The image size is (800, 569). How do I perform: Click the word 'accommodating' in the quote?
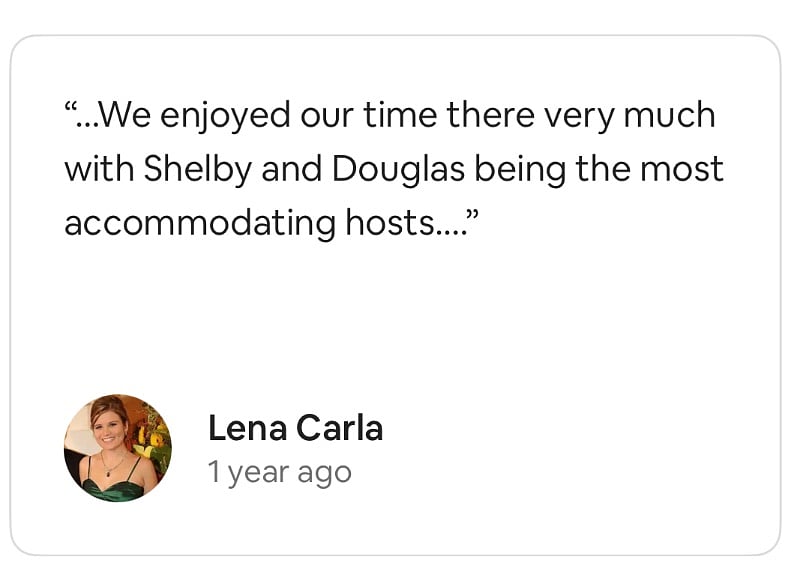[x=200, y=224]
